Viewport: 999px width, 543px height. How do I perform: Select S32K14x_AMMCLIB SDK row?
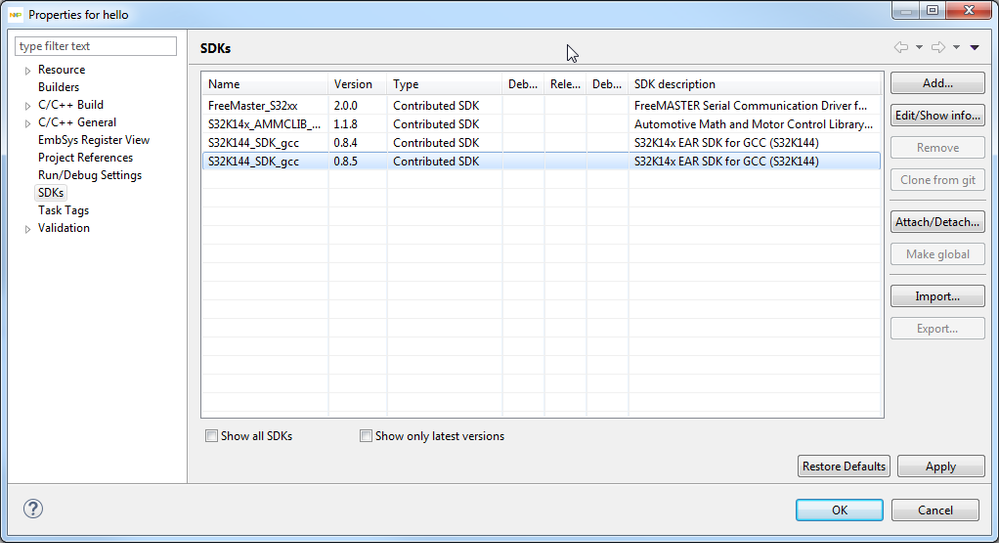point(542,124)
